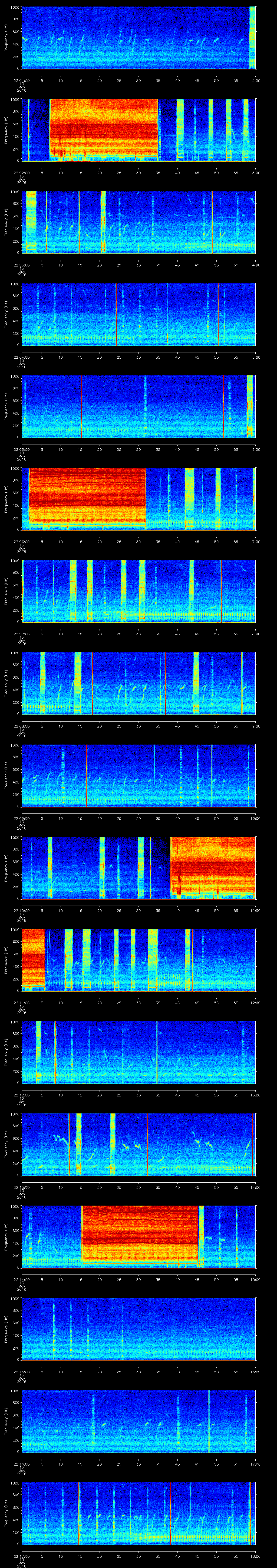Image resolution: width=277 pixels, height=1568 pixels.
Task: Select the 22:07:00 time label
Action: click(21, 634)
